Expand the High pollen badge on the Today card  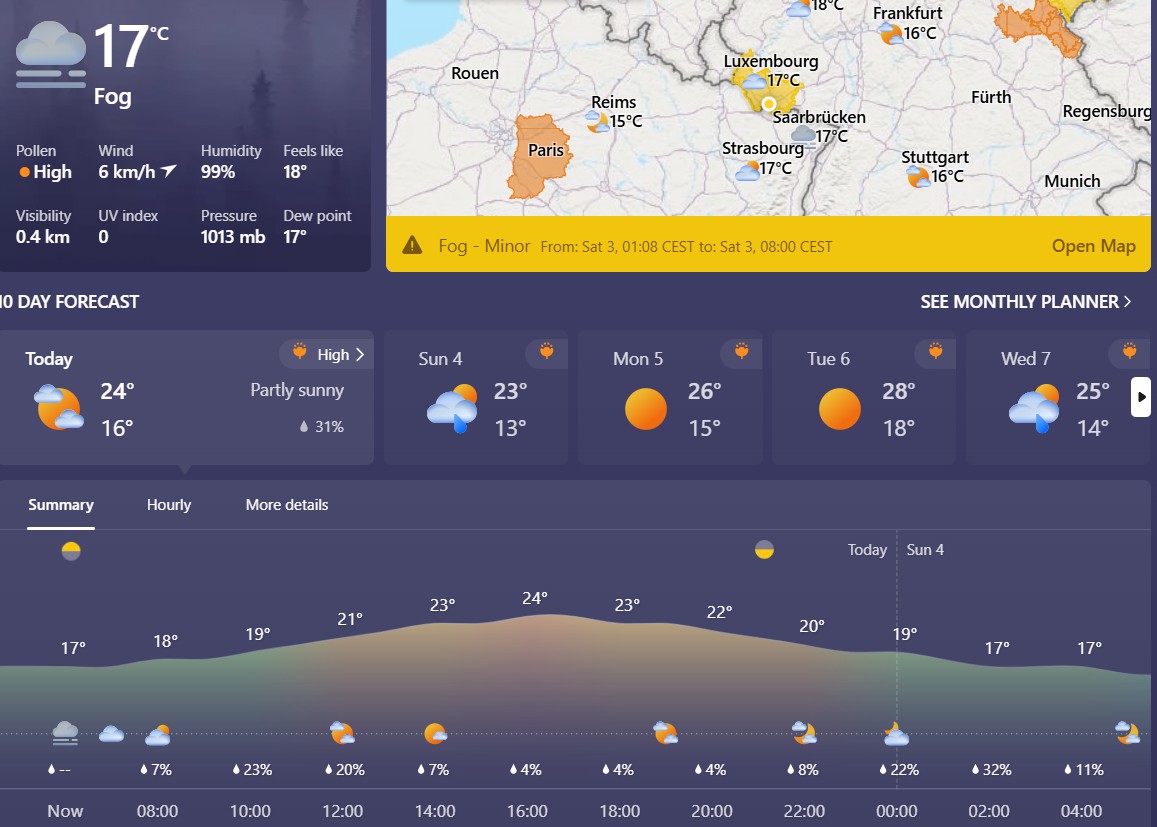click(x=325, y=353)
